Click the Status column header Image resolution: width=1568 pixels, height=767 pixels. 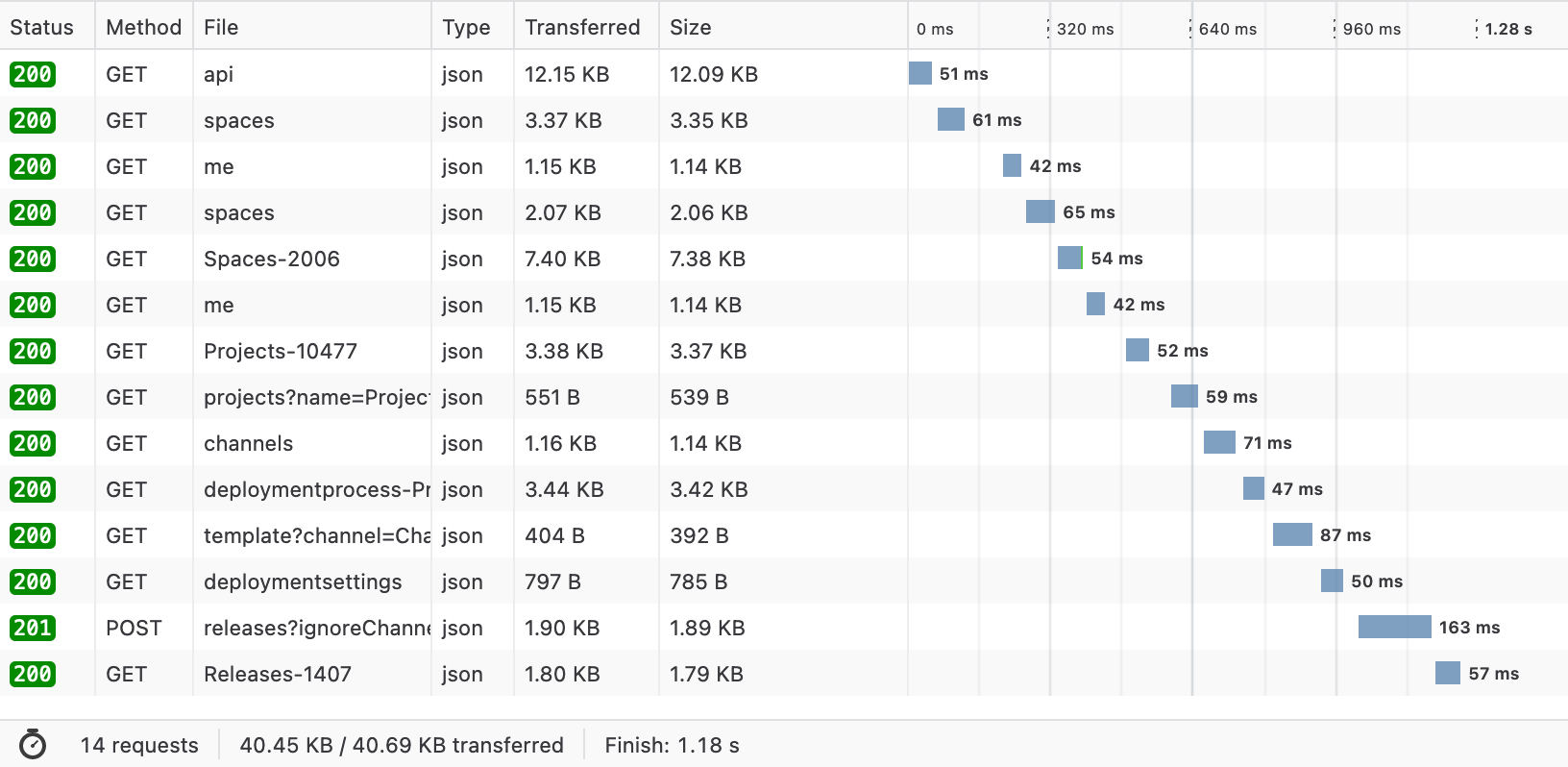click(x=40, y=26)
